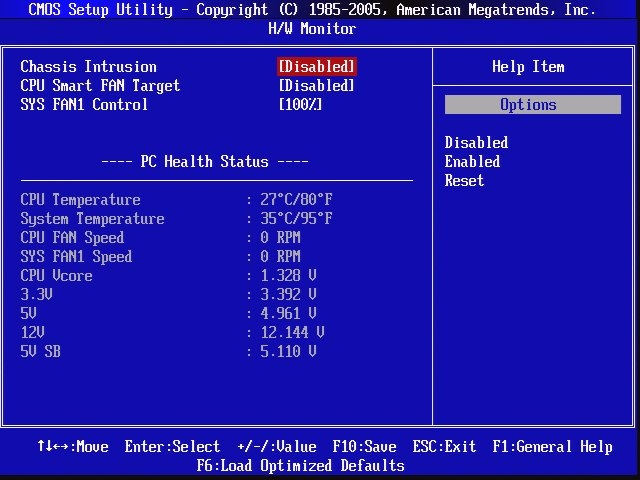
Task: Open CPU Smart FAN Target [Disabled] value
Action: [316, 86]
